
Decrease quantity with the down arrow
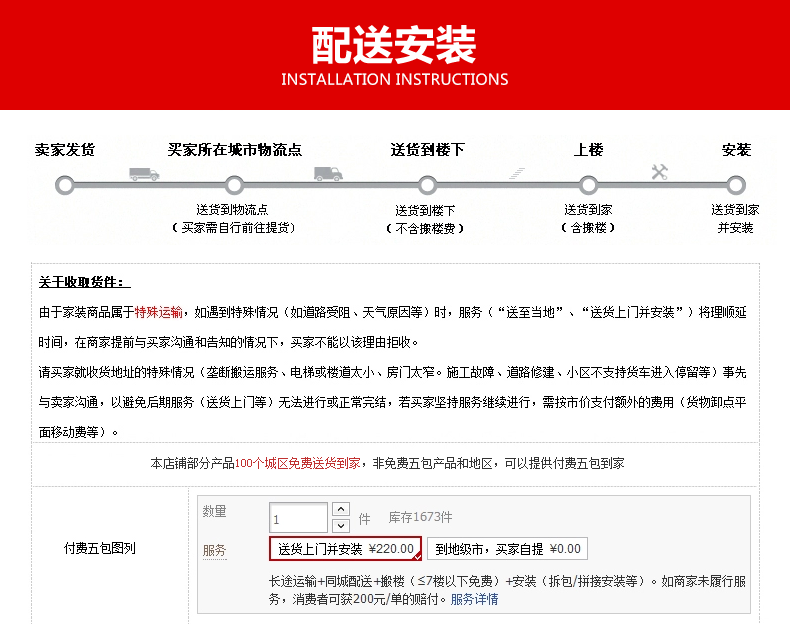[341, 526]
